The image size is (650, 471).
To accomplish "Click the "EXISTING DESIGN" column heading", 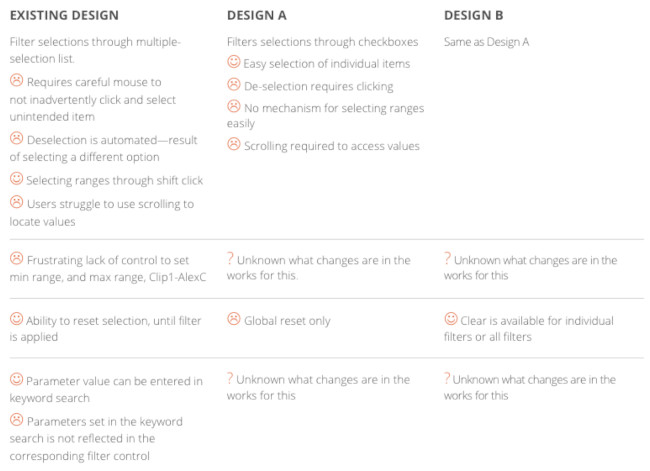I will coord(64,16).
